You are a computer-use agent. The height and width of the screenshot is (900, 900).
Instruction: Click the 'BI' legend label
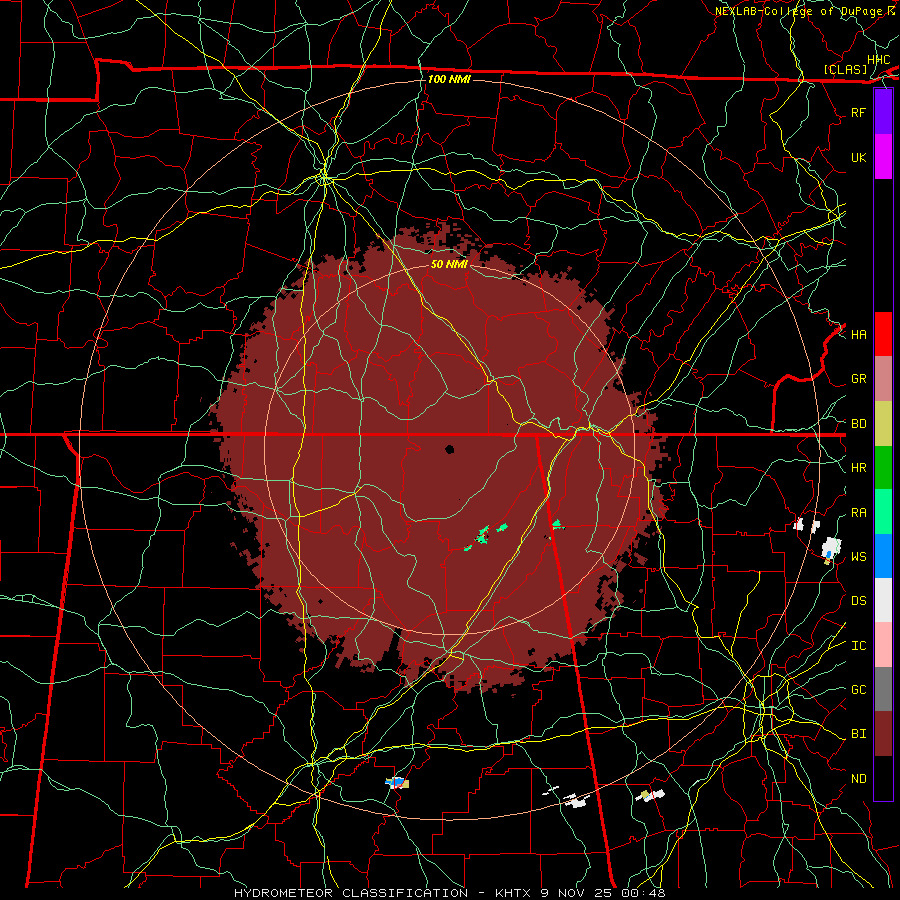click(x=859, y=734)
